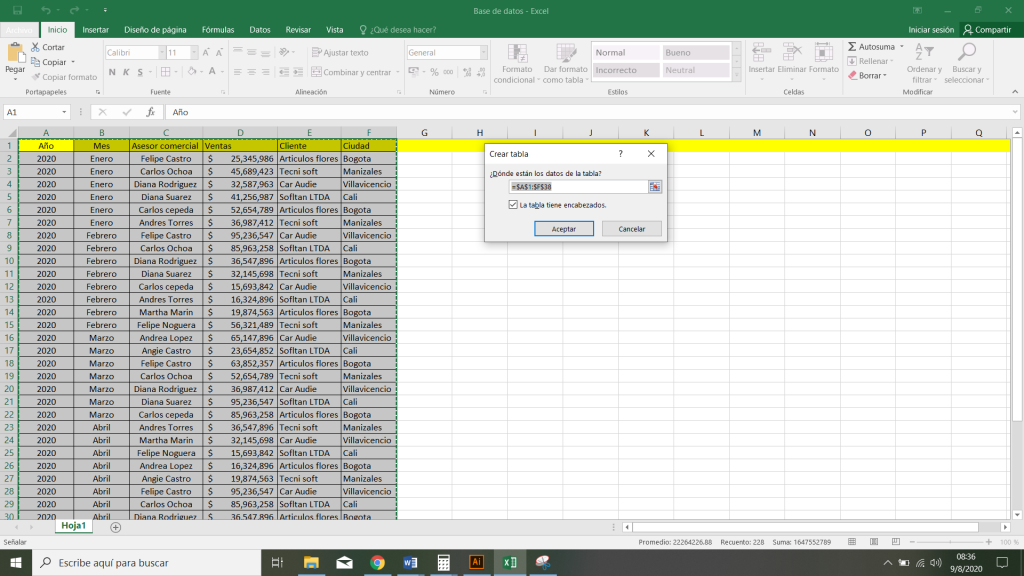The width and height of the screenshot is (1024, 576).
Task: Open Buscar y seleccionar magnifier
Action: [x=967, y=63]
